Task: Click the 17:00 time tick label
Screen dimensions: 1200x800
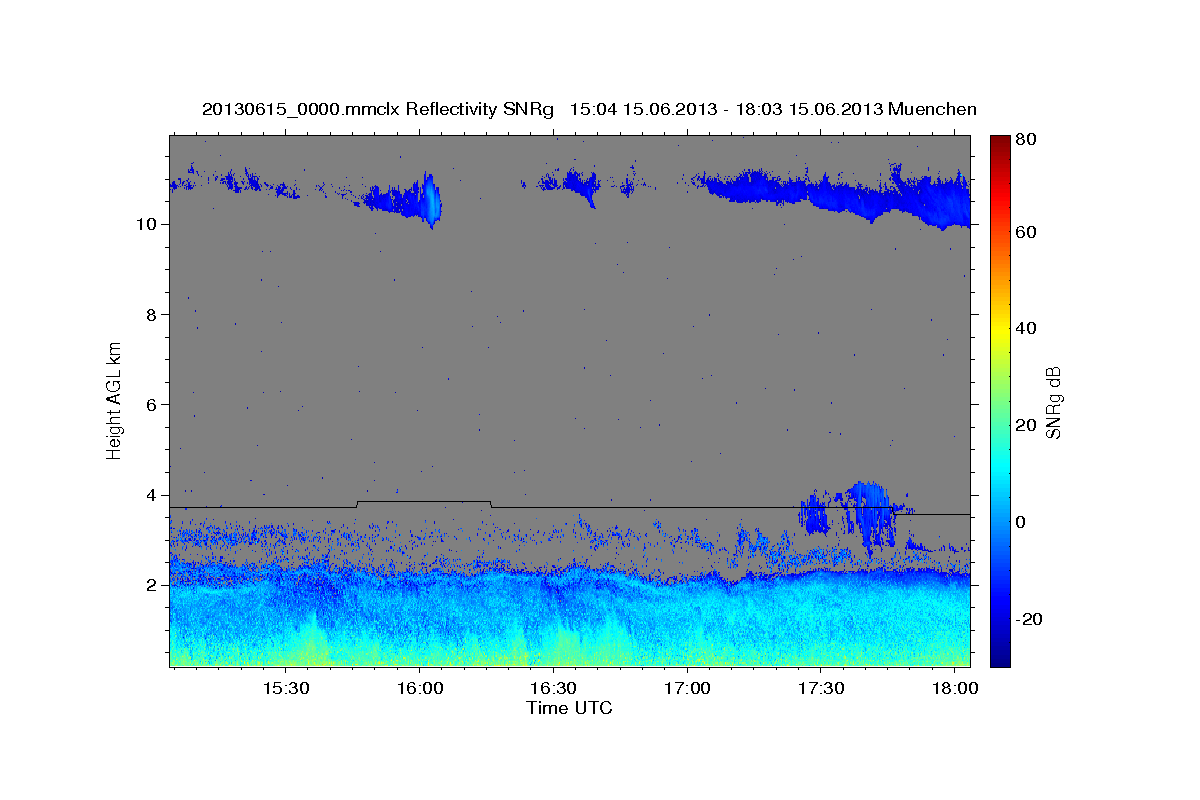Action: pos(687,689)
